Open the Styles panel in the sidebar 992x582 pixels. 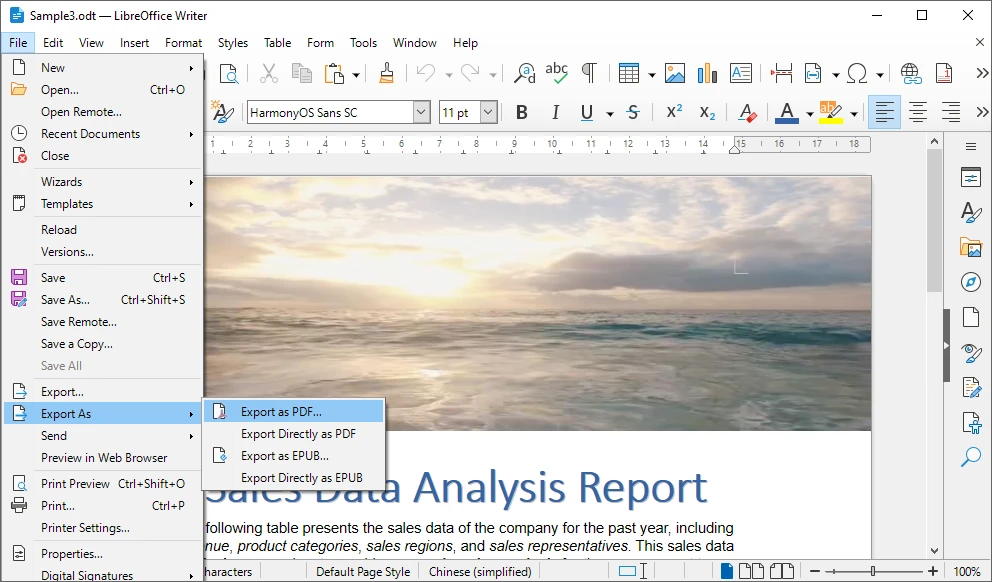click(x=971, y=211)
